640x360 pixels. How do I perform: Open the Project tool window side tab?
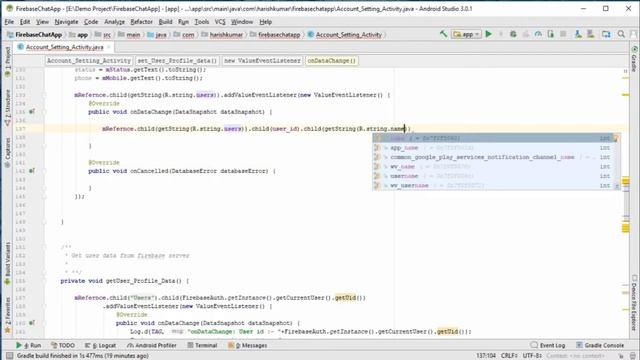(7, 62)
